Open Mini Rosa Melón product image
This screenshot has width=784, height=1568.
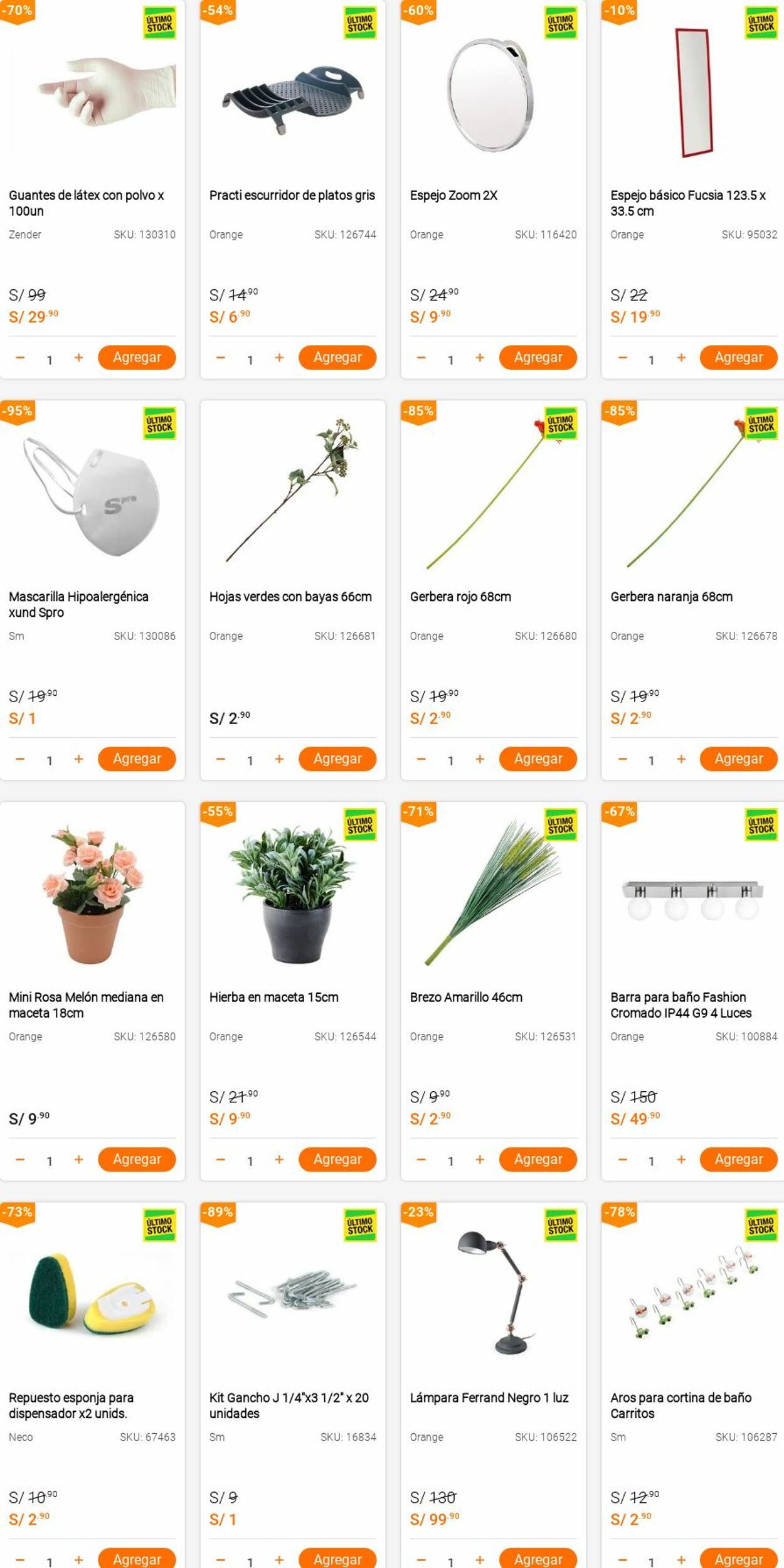pos(92,895)
